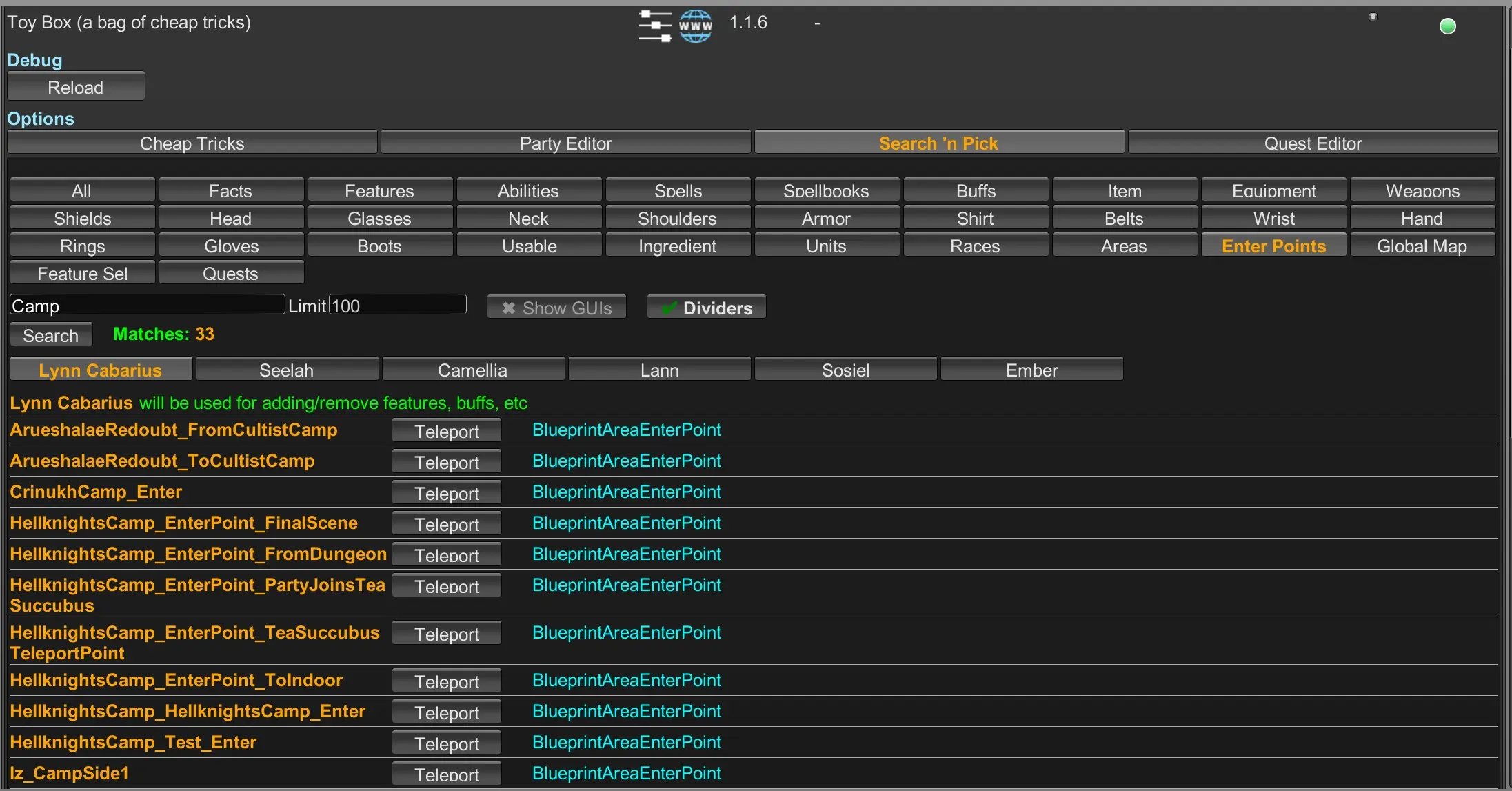
Task: Click the BlueprintAreaEnterPoint icon for HellknightsCamp_Test_Enter
Action: pos(627,742)
